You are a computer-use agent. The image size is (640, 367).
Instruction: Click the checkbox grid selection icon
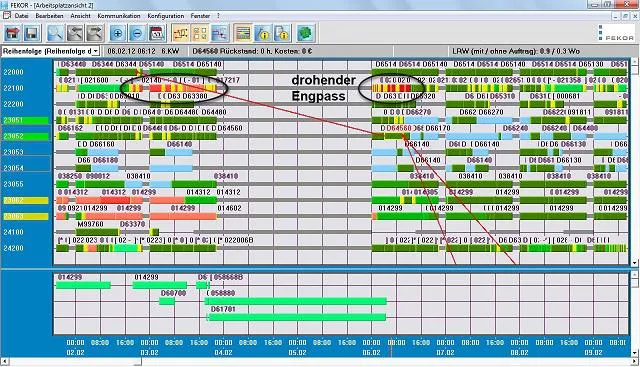point(200,33)
